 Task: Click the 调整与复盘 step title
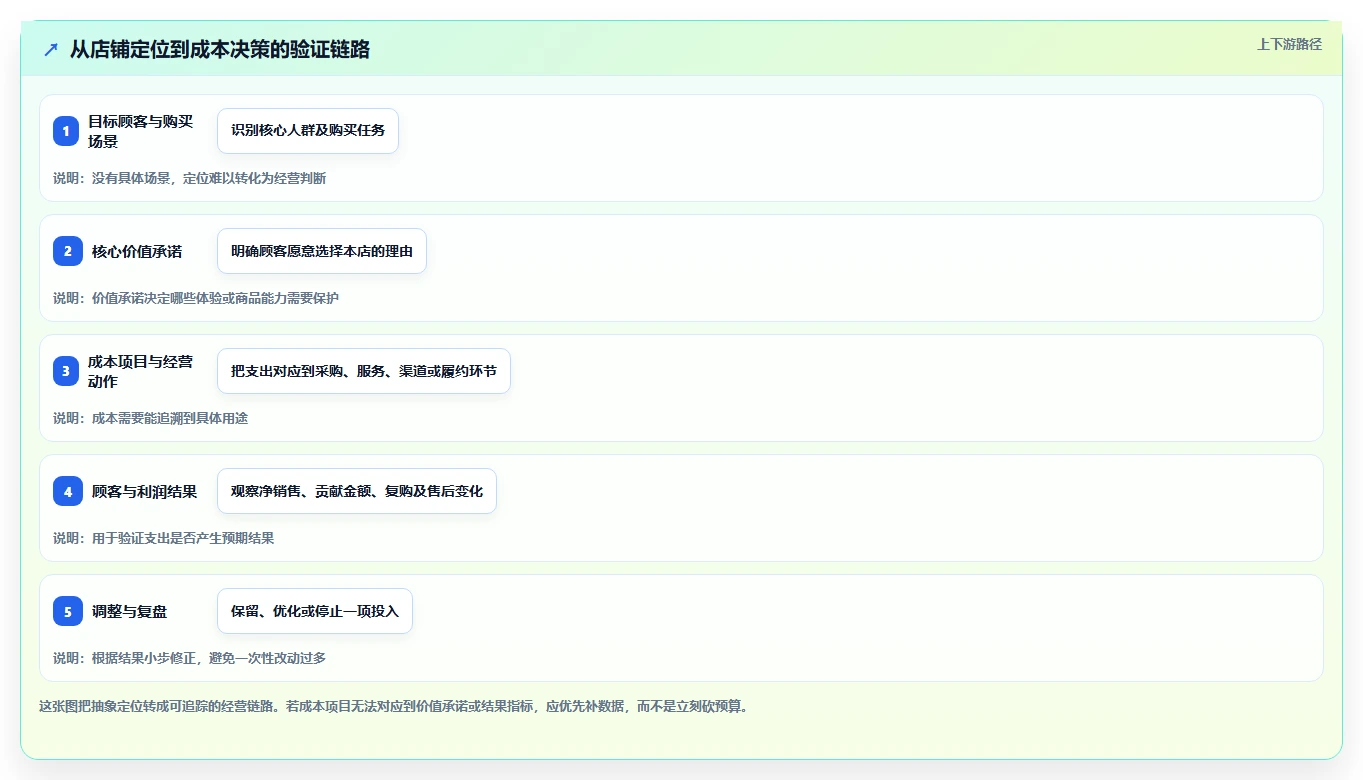point(129,611)
